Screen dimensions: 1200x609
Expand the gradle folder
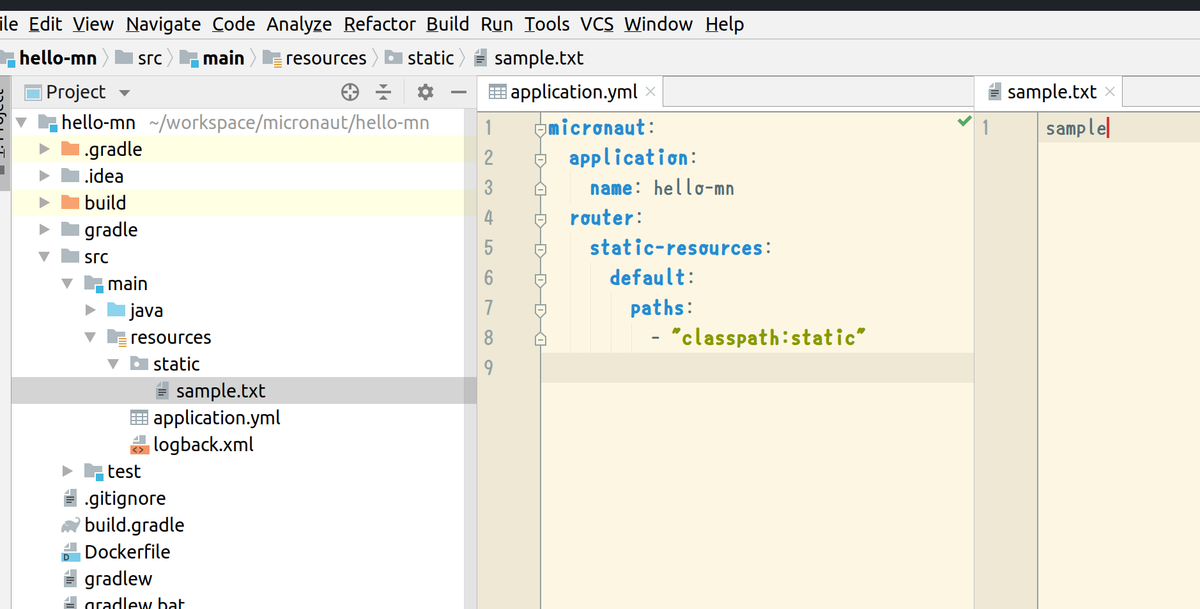[43, 230]
